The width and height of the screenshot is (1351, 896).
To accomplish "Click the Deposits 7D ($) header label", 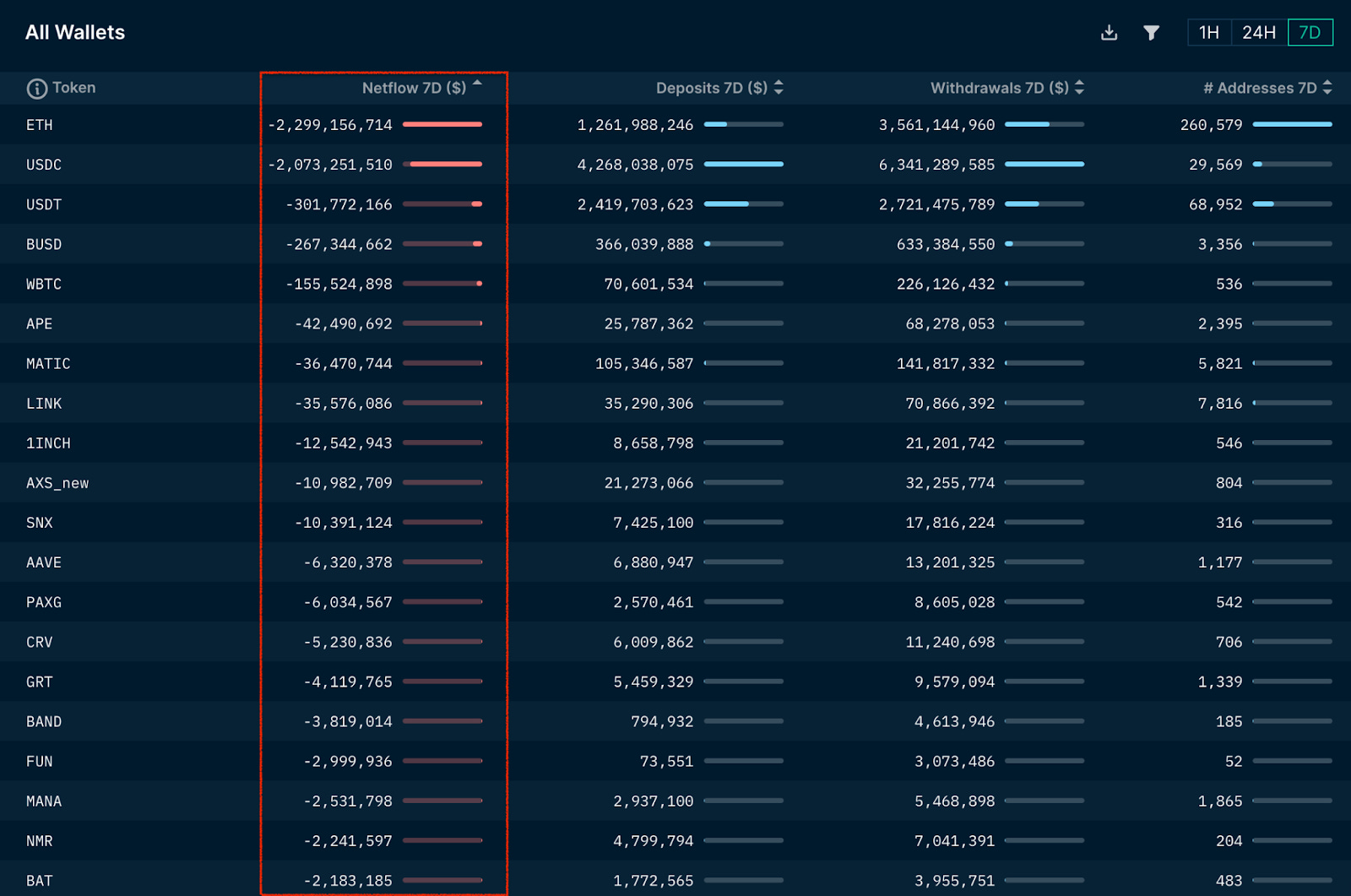I will click(712, 89).
